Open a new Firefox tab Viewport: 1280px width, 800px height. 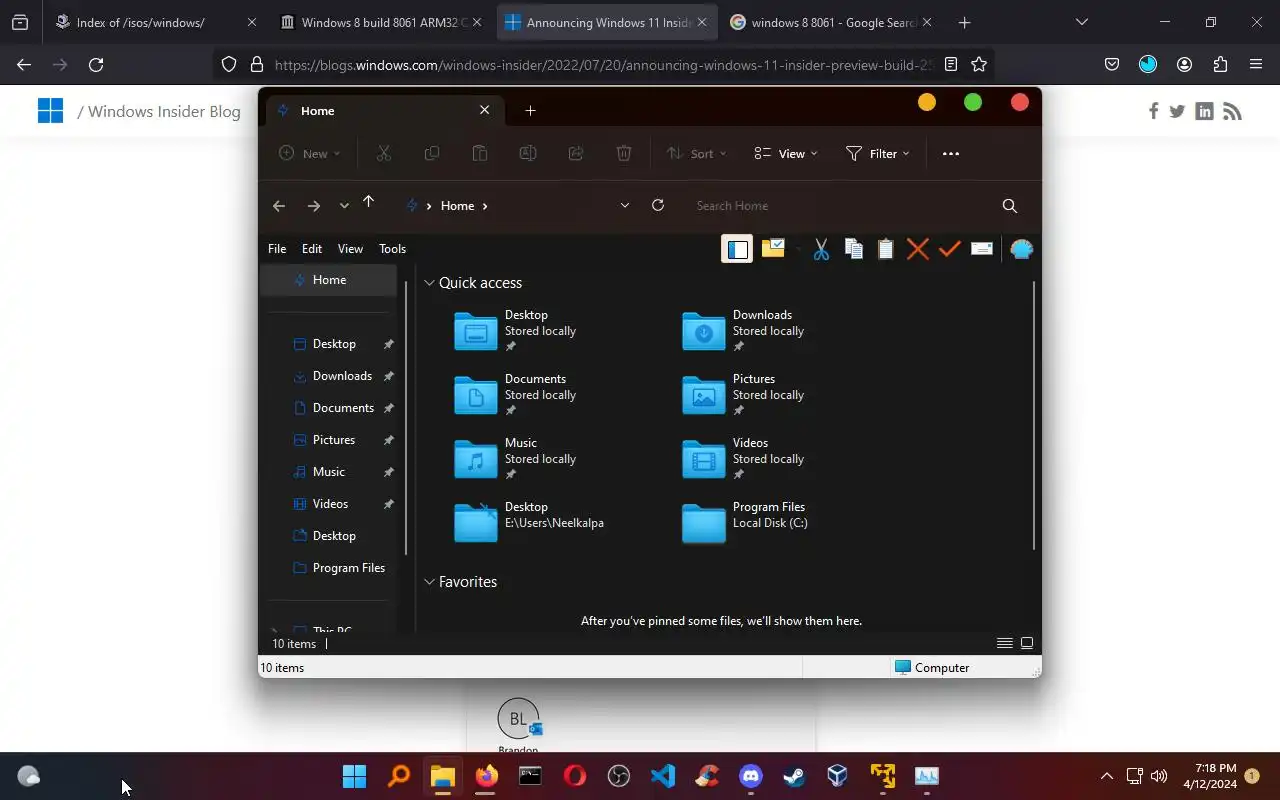pyautogui.click(x=964, y=22)
